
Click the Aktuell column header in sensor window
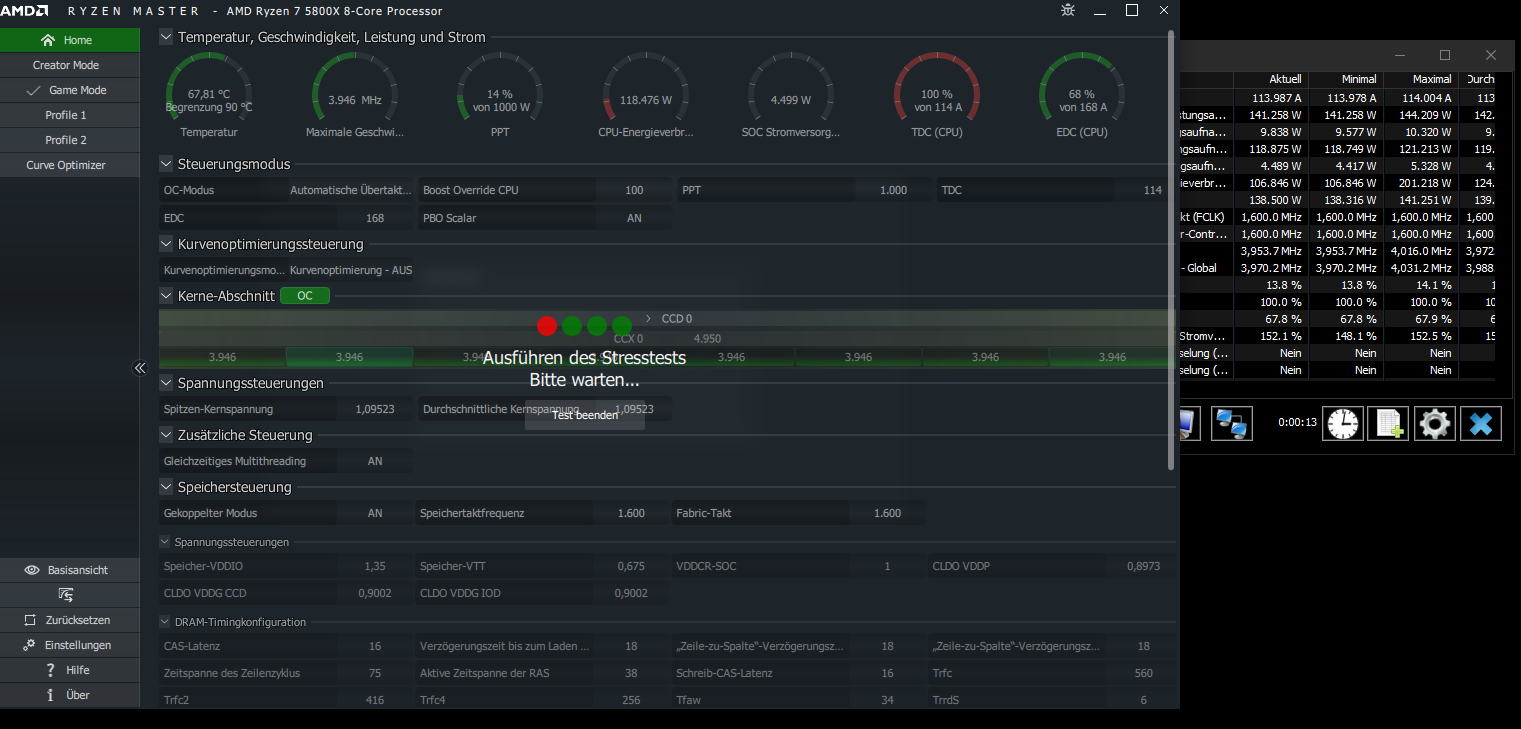[1271, 79]
